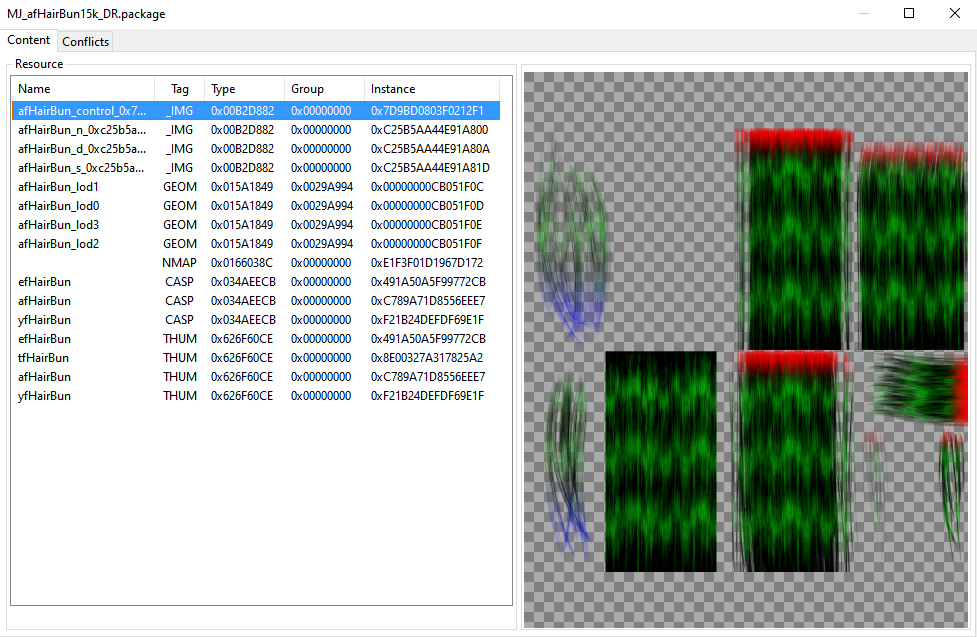Maximize the package viewer window
The width and height of the screenshot is (977, 637).
(x=909, y=14)
